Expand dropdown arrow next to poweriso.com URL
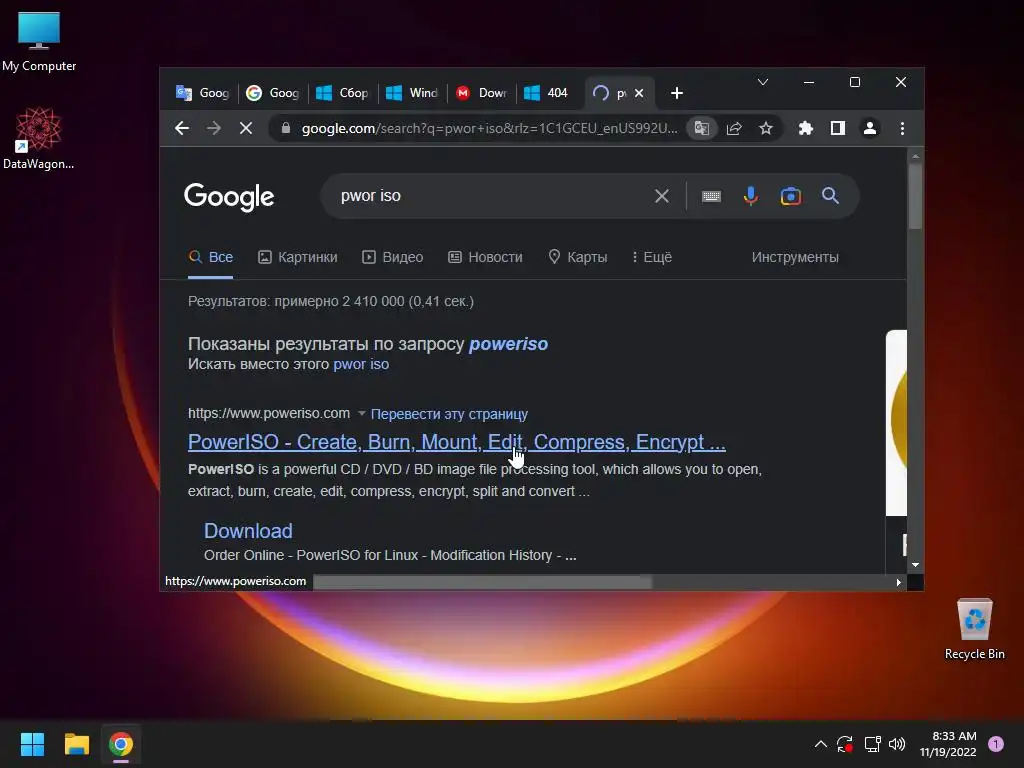Screen dimensions: 1024x768 [x=361, y=413]
